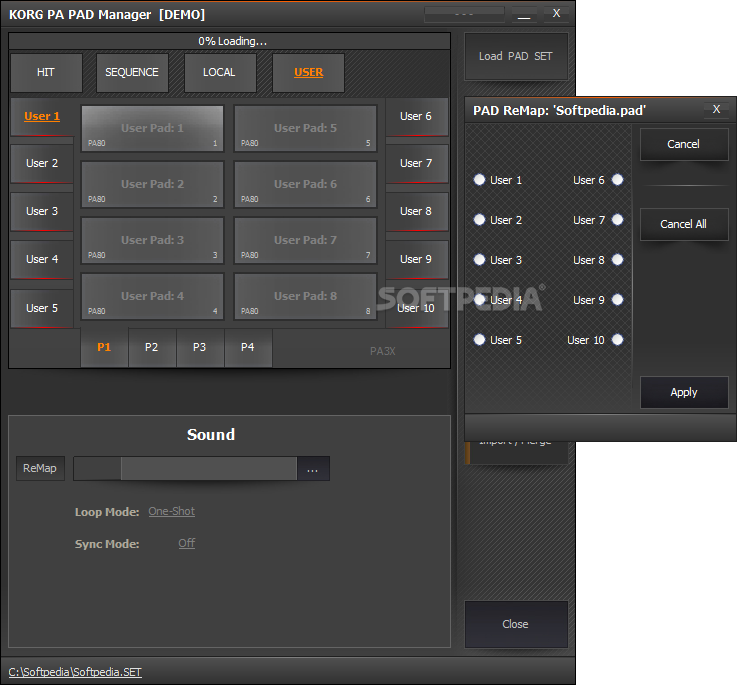Select User Pad: 1 slot
The height and width of the screenshot is (685, 737).
pos(152,128)
